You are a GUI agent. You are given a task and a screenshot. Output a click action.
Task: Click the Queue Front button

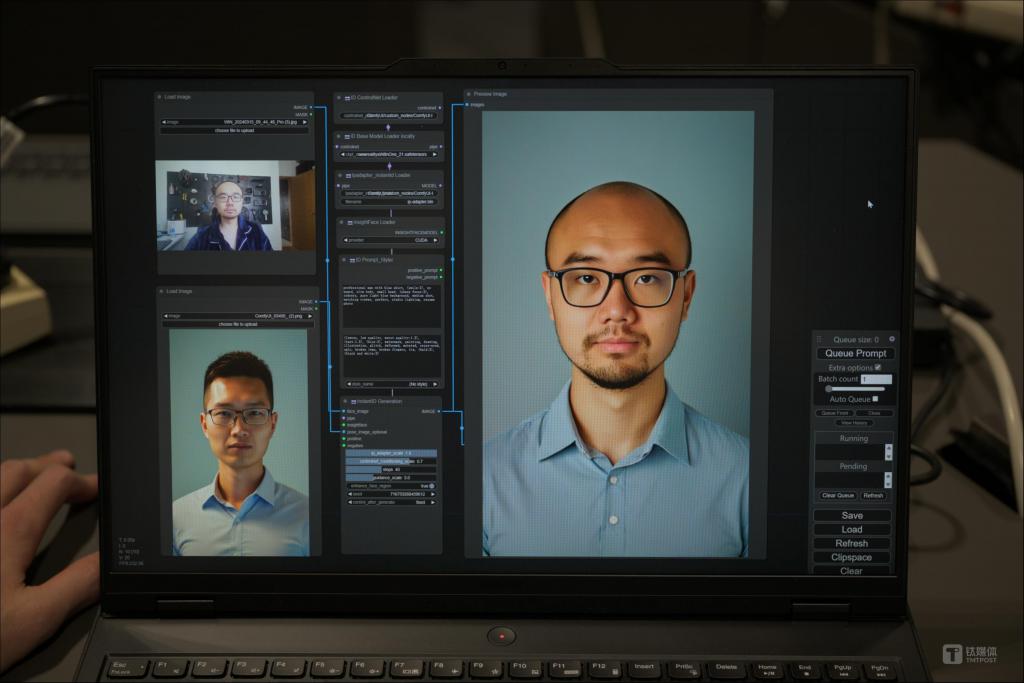835,413
